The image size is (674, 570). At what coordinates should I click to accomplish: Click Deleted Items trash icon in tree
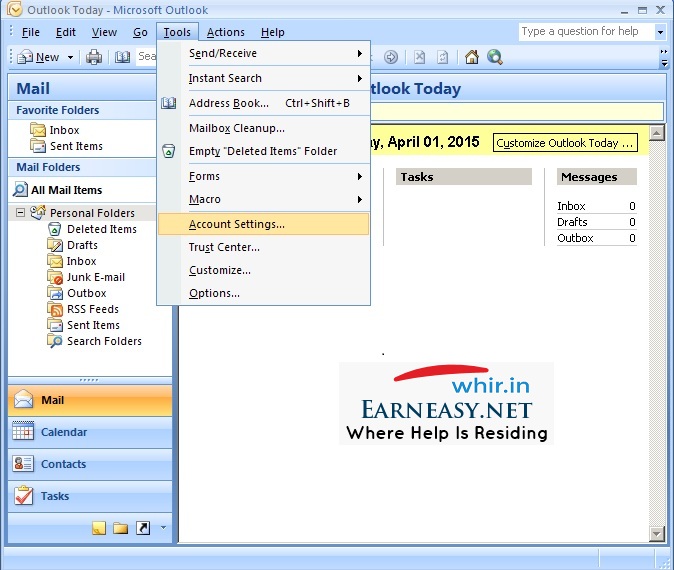[x=55, y=229]
